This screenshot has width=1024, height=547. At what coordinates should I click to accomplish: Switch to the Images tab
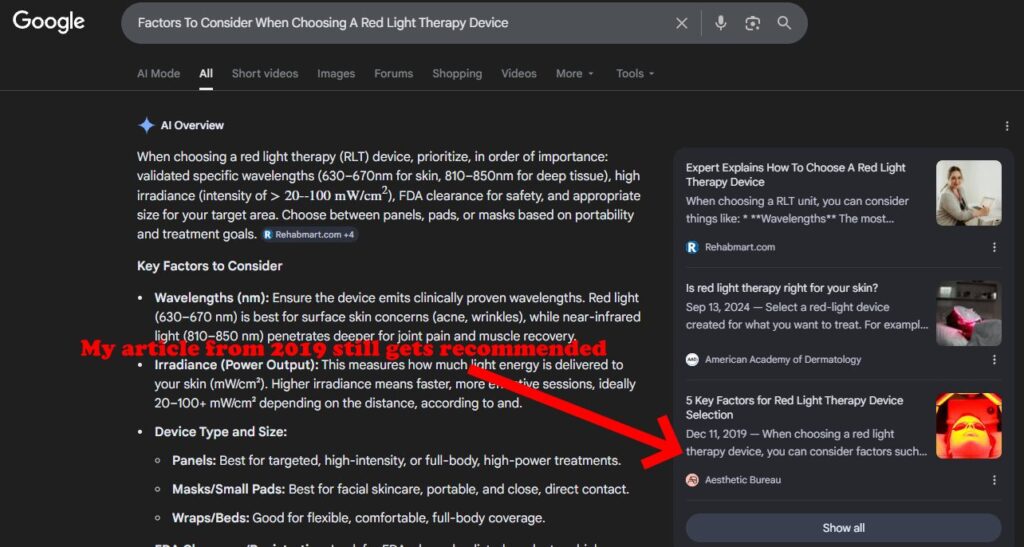click(336, 74)
